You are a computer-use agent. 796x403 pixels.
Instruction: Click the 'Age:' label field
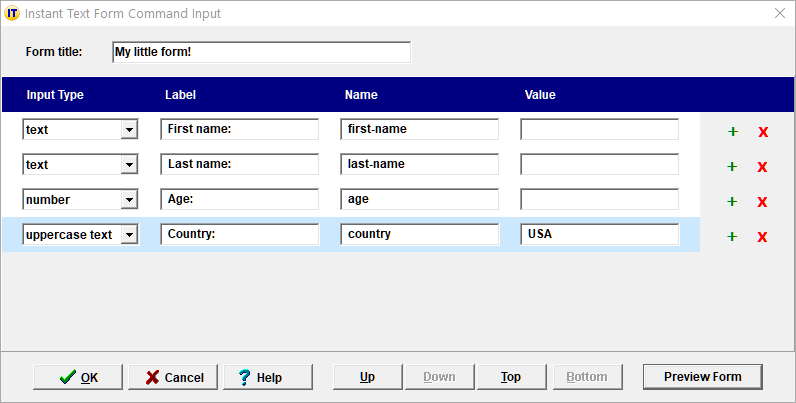tap(240, 199)
